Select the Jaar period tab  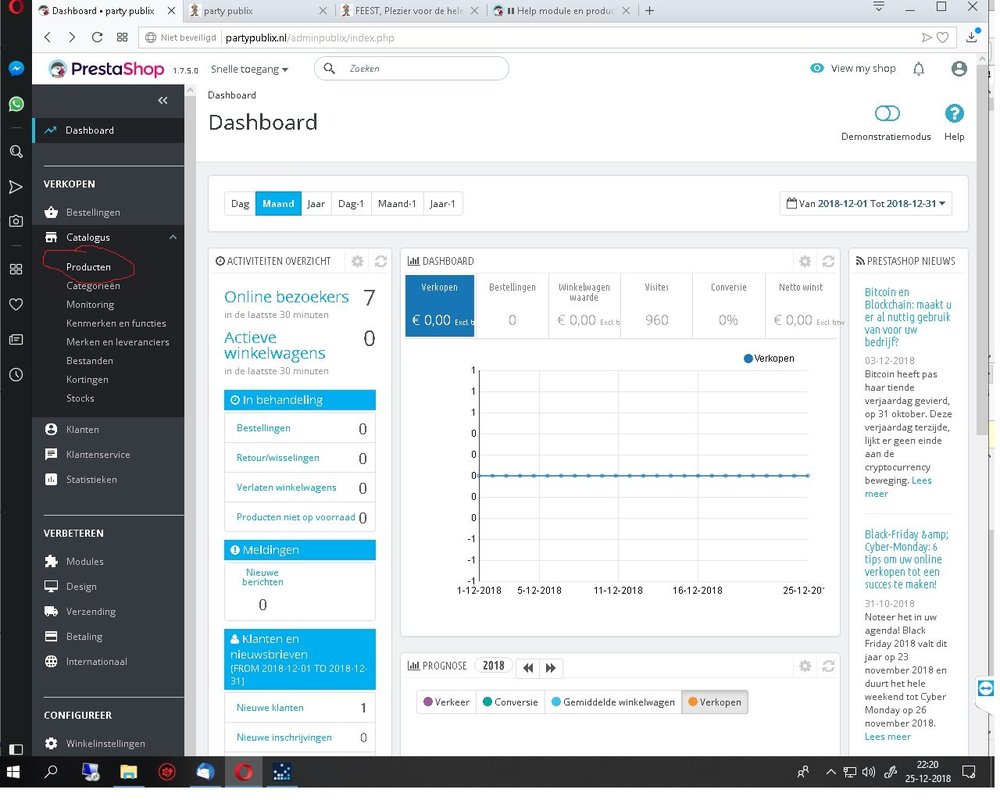coord(316,204)
